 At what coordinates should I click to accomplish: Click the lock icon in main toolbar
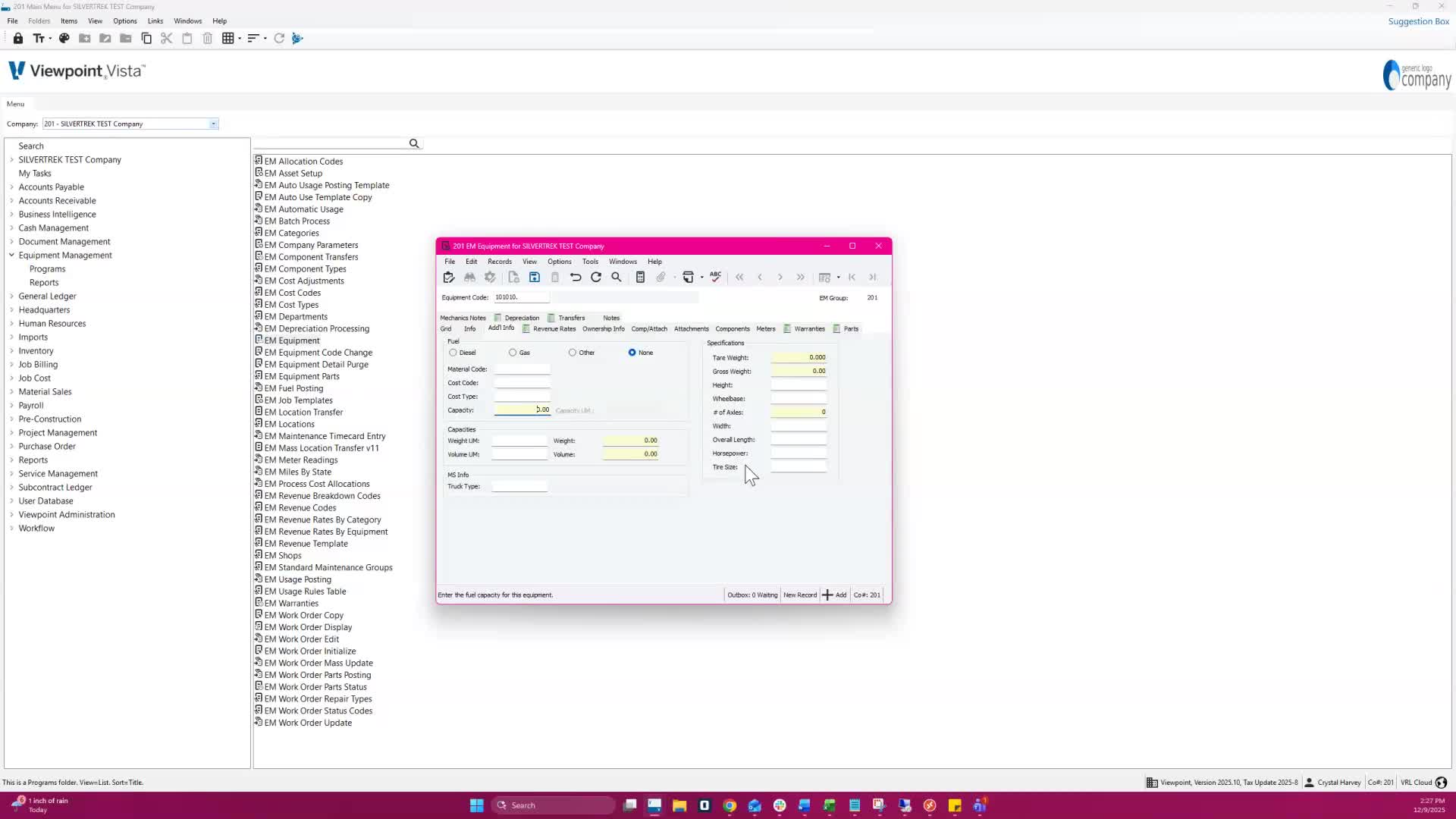coord(18,39)
